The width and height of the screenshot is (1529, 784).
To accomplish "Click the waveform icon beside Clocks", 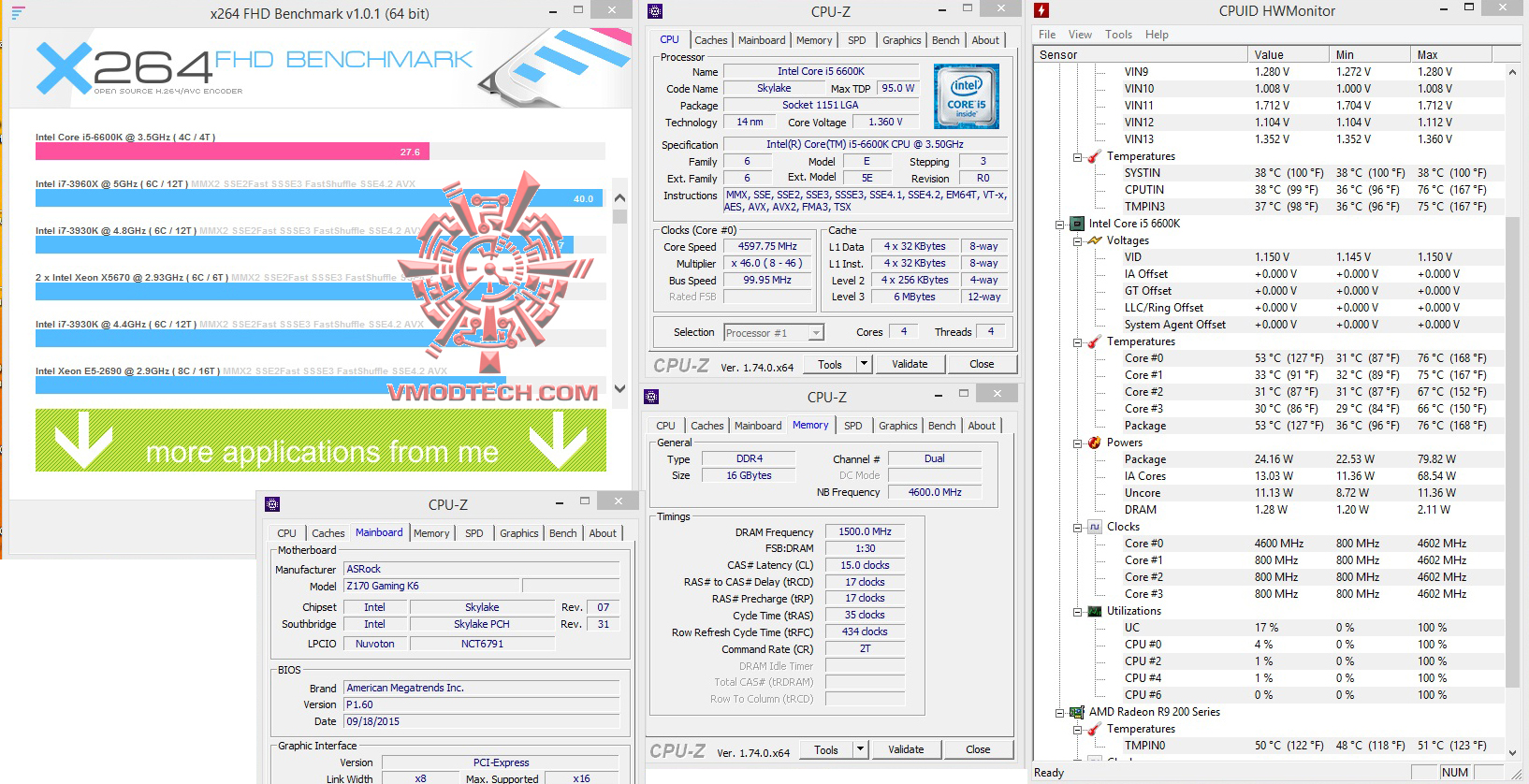I will click(1094, 527).
